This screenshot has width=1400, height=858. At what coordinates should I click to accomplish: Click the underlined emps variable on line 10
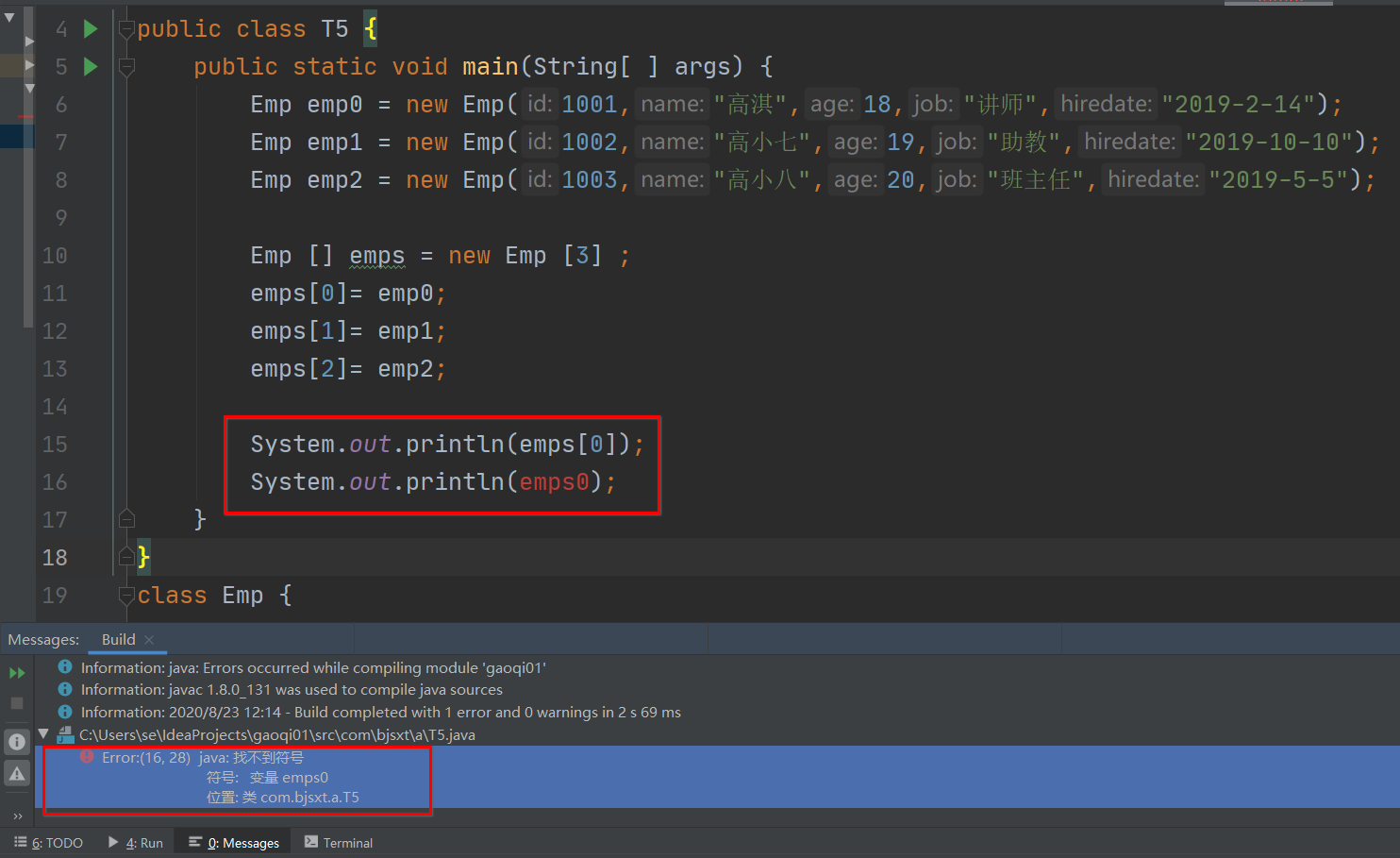click(377, 256)
